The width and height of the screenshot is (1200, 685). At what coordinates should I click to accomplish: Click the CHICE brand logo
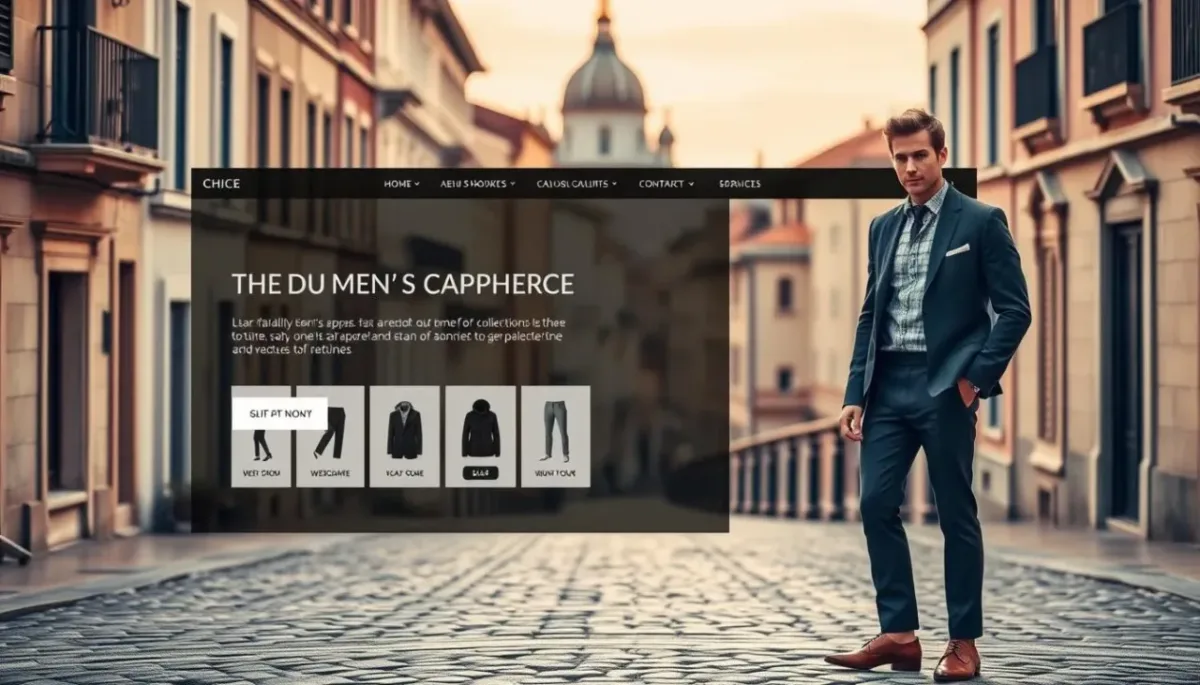click(x=222, y=183)
